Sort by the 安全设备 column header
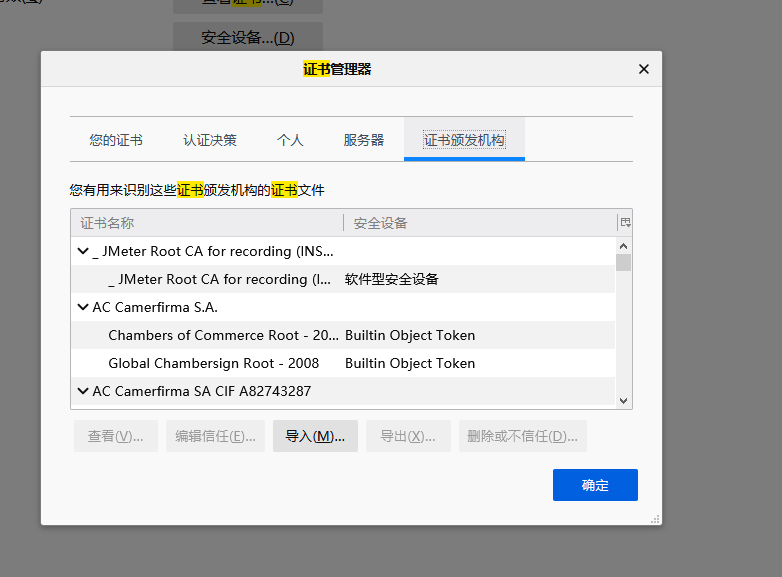This screenshot has width=782, height=577. [480, 223]
